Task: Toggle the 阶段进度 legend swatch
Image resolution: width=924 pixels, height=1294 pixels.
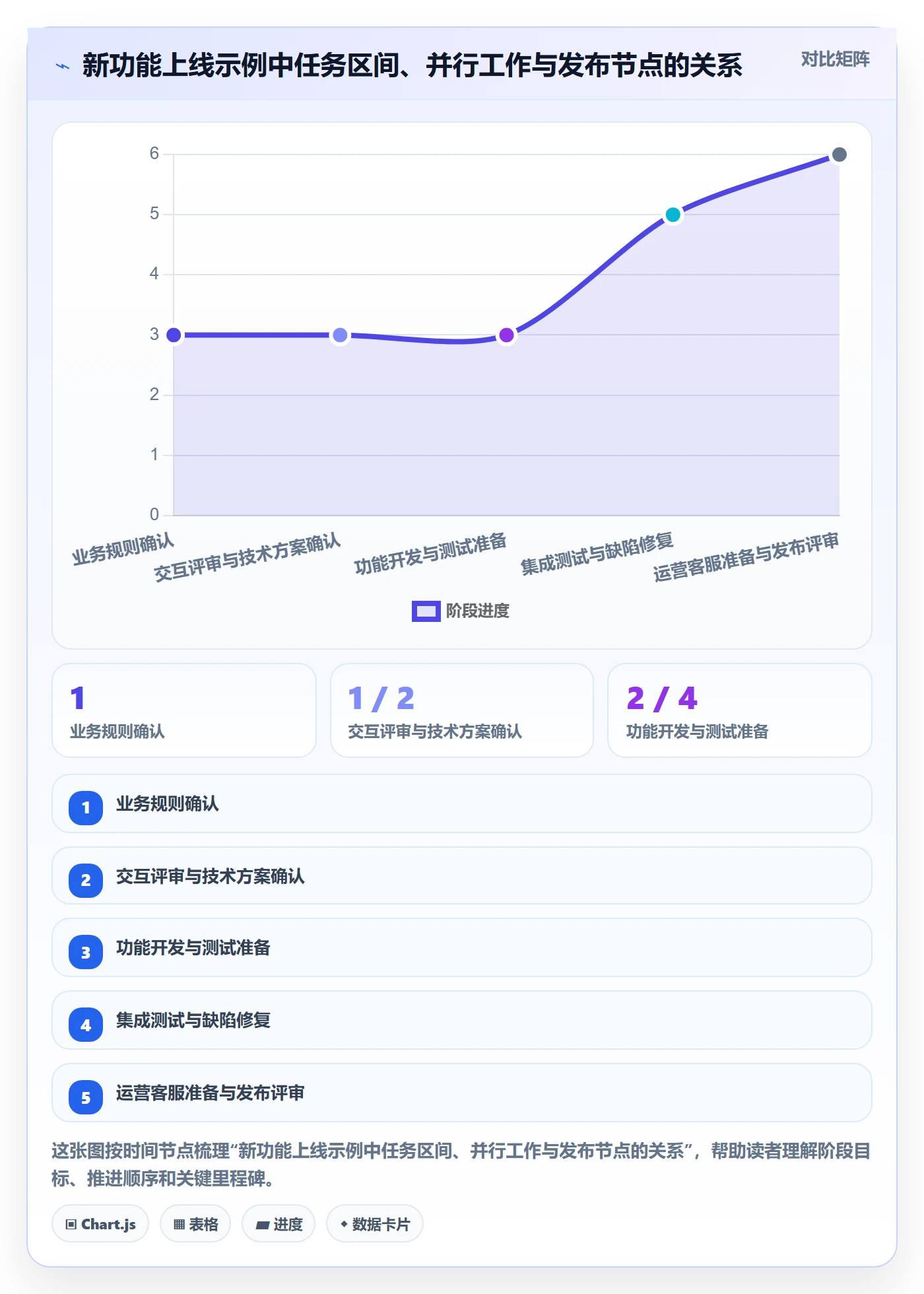Action: 426,611
